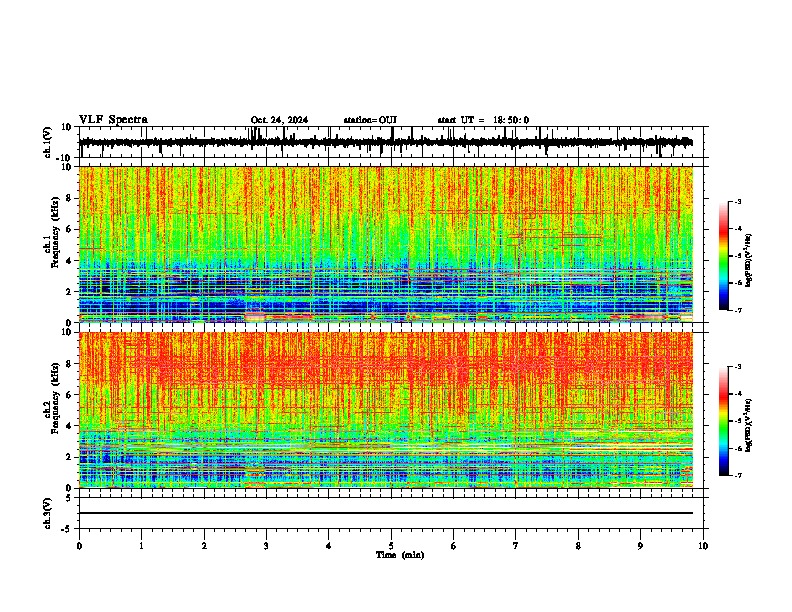
Task: Click the 8 kHz tick label on the ch.1 frequency axis
Action: click(69, 198)
